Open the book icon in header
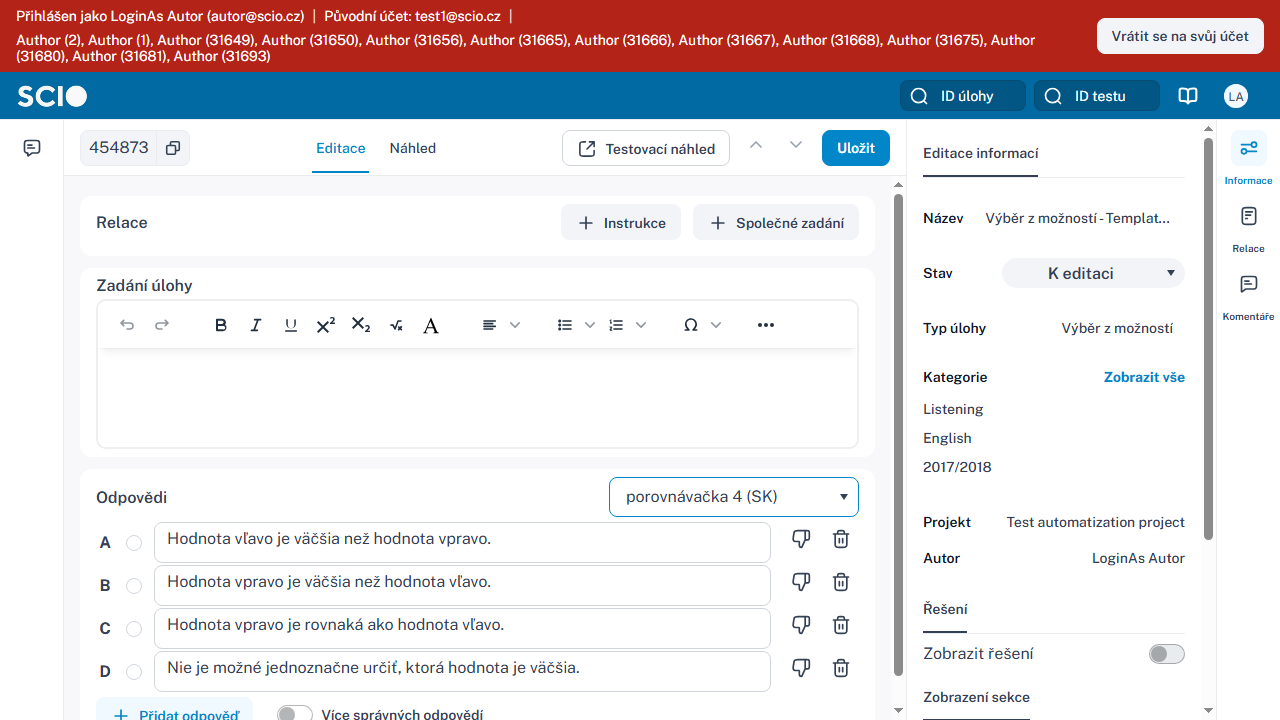Screen dimensions: 1280x720 click(1188, 96)
